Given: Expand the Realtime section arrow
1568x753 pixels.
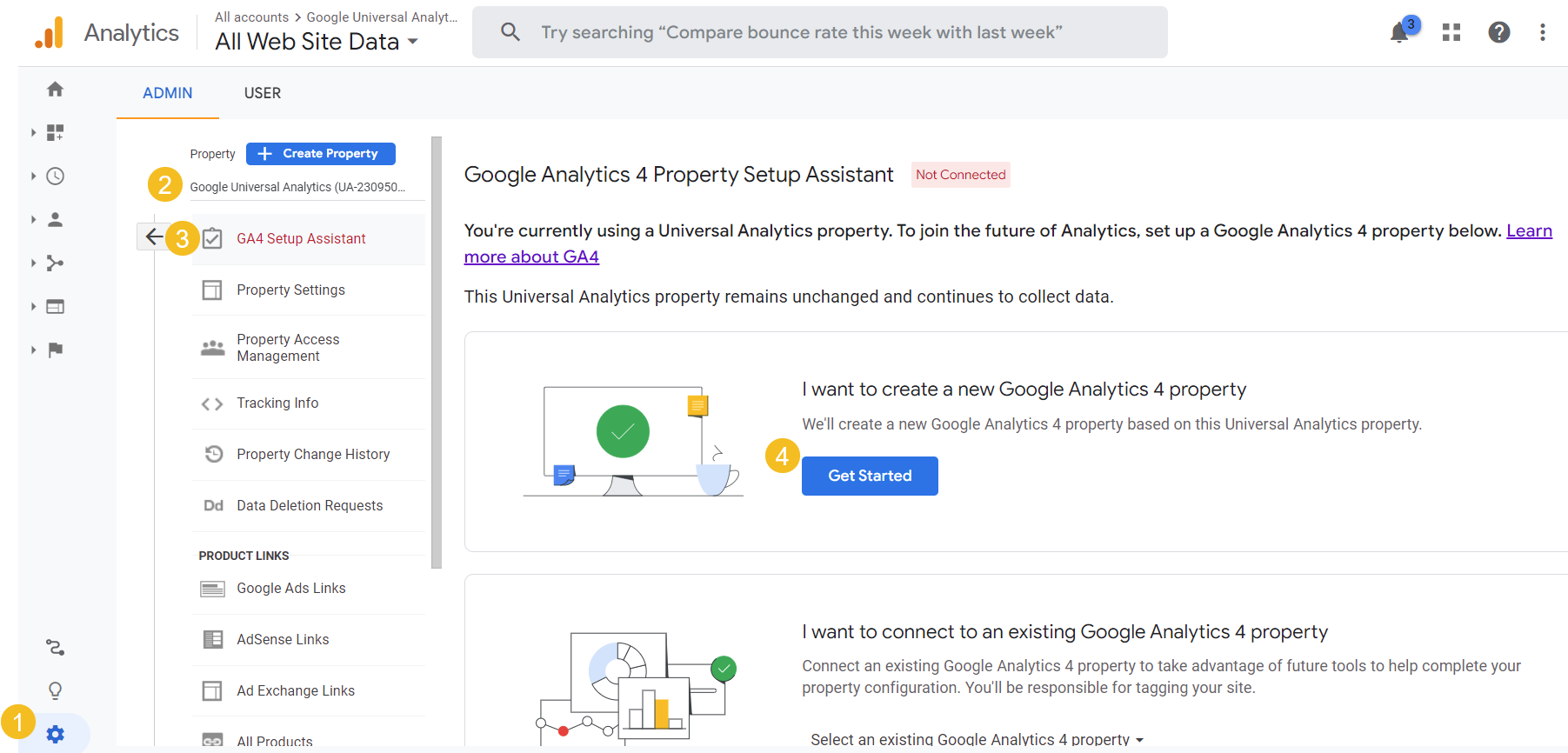Looking at the screenshot, I should pos(33,176).
